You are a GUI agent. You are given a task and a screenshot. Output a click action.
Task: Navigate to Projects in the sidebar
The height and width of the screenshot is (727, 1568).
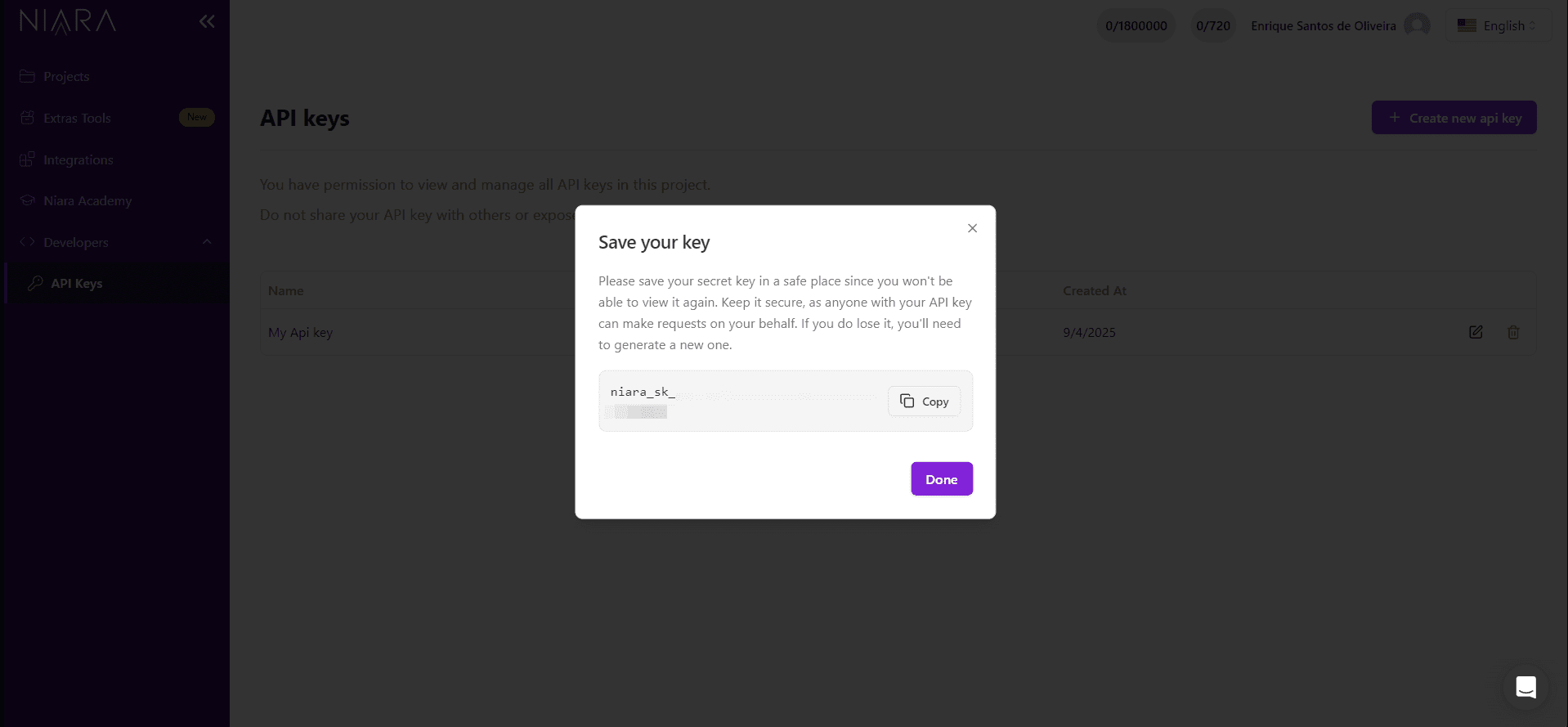coord(66,75)
